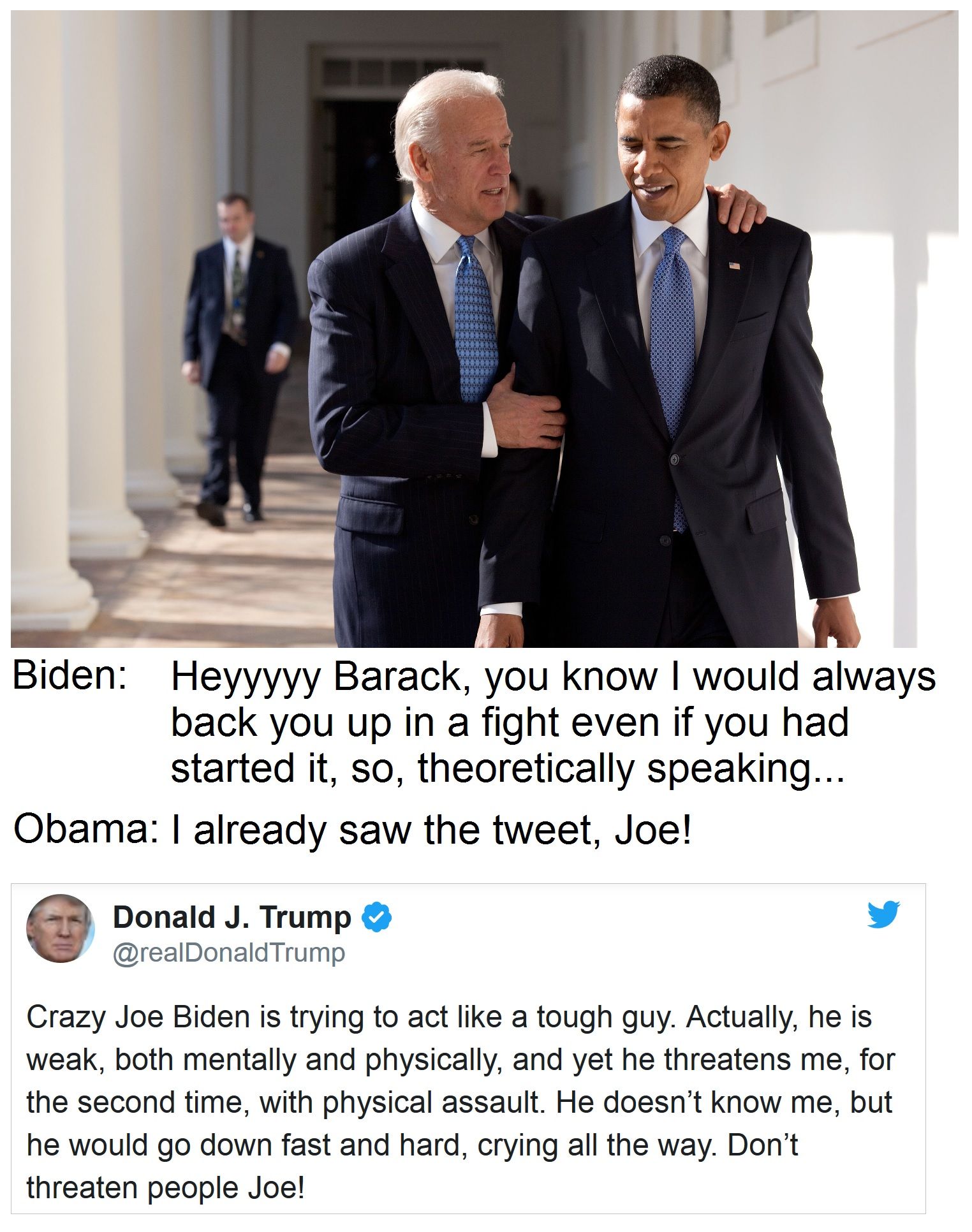Click the final tweet line 'threaten people Joe!'
Viewport: 972px width, 1232px height.
pos(166,1188)
